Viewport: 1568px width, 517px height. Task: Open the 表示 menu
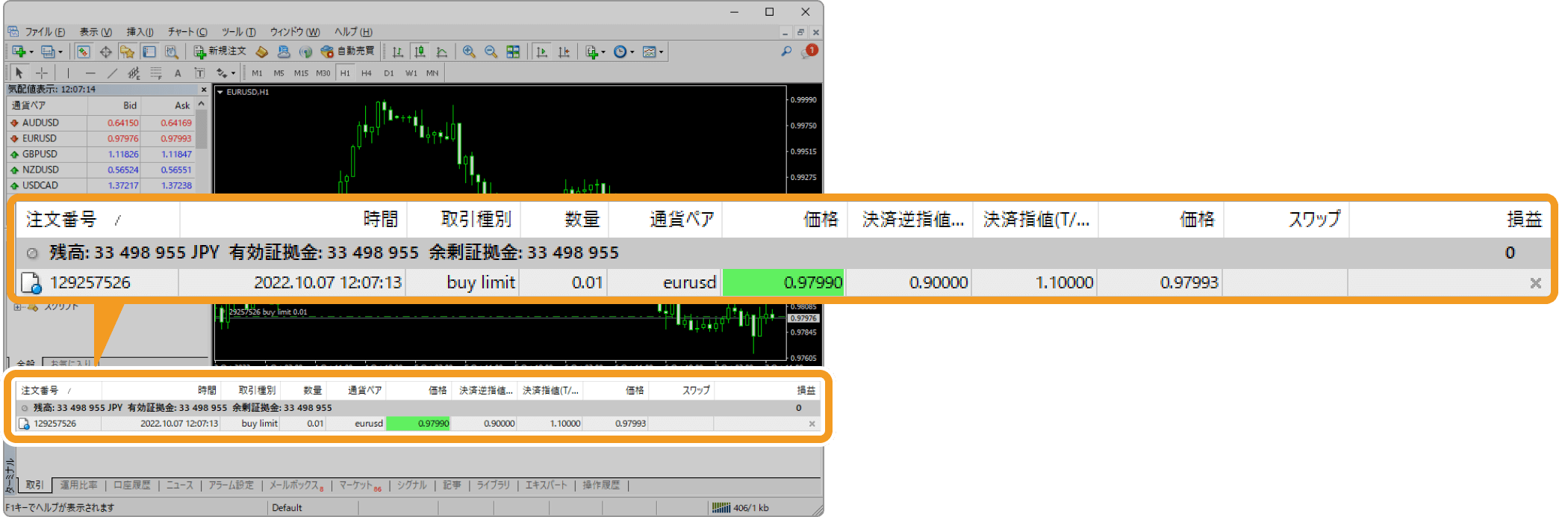[x=96, y=31]
